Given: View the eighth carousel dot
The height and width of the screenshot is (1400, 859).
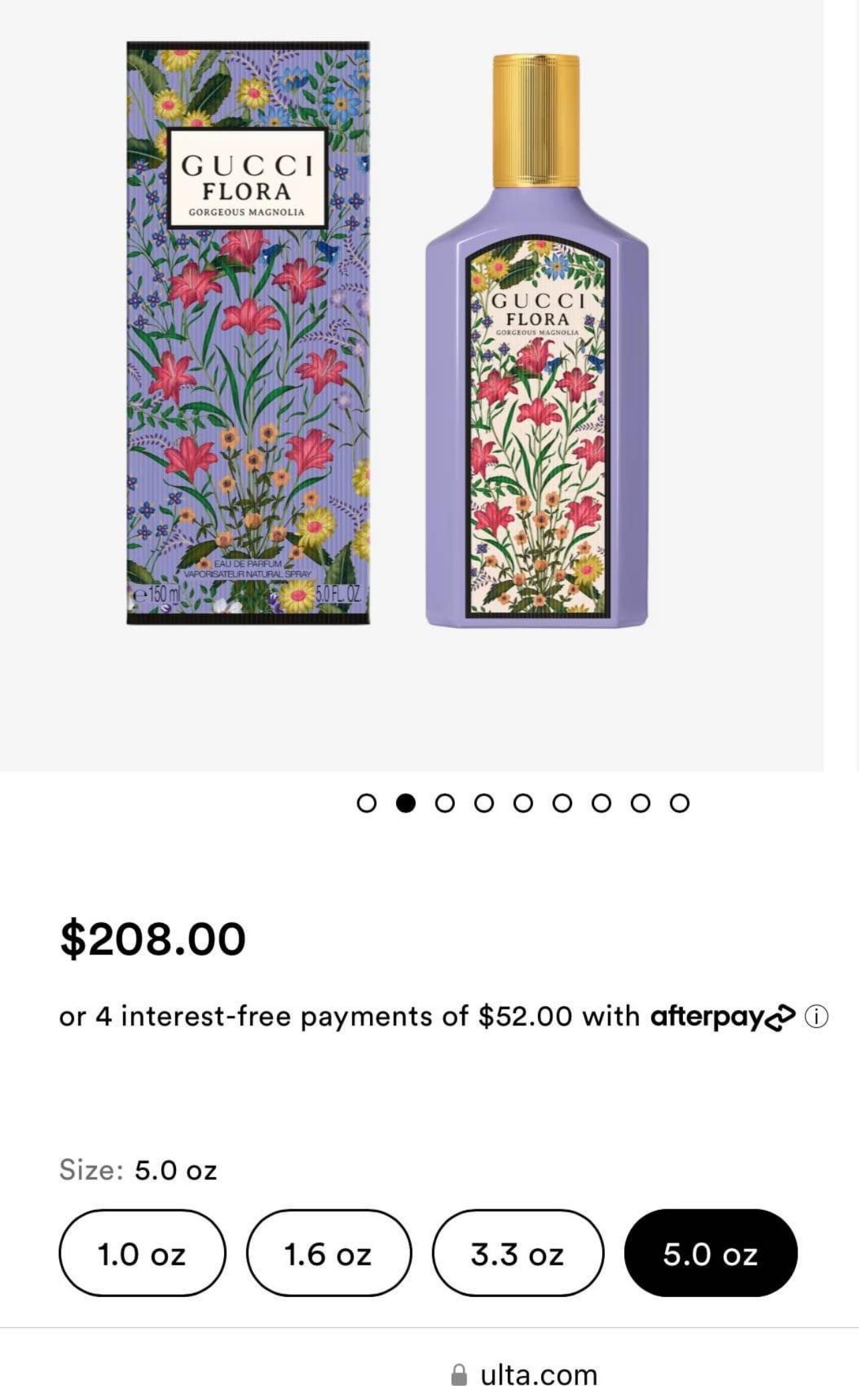Looking at the screenshot, I should [640, 803].
